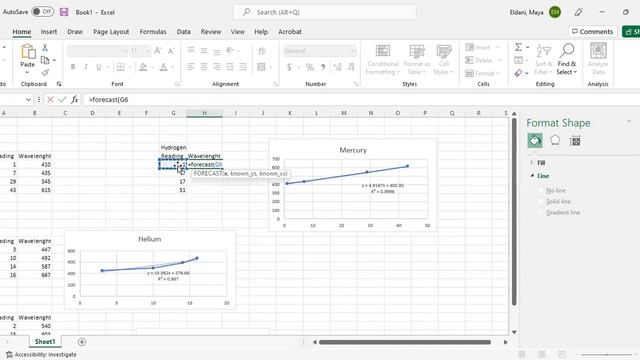The image size is (640, 360).
Task: Click the zoom slider in status bar
Action: tap(606, 355)
